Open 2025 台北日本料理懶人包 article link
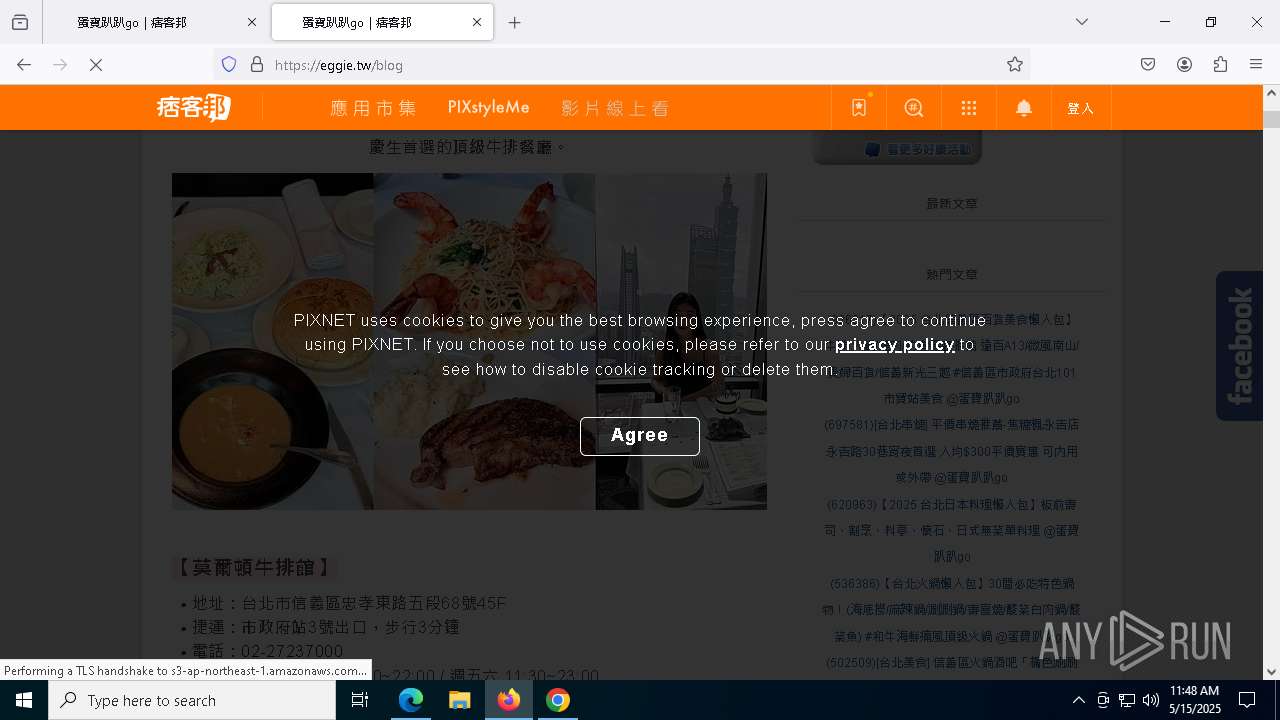 click(x=952, y=530)
